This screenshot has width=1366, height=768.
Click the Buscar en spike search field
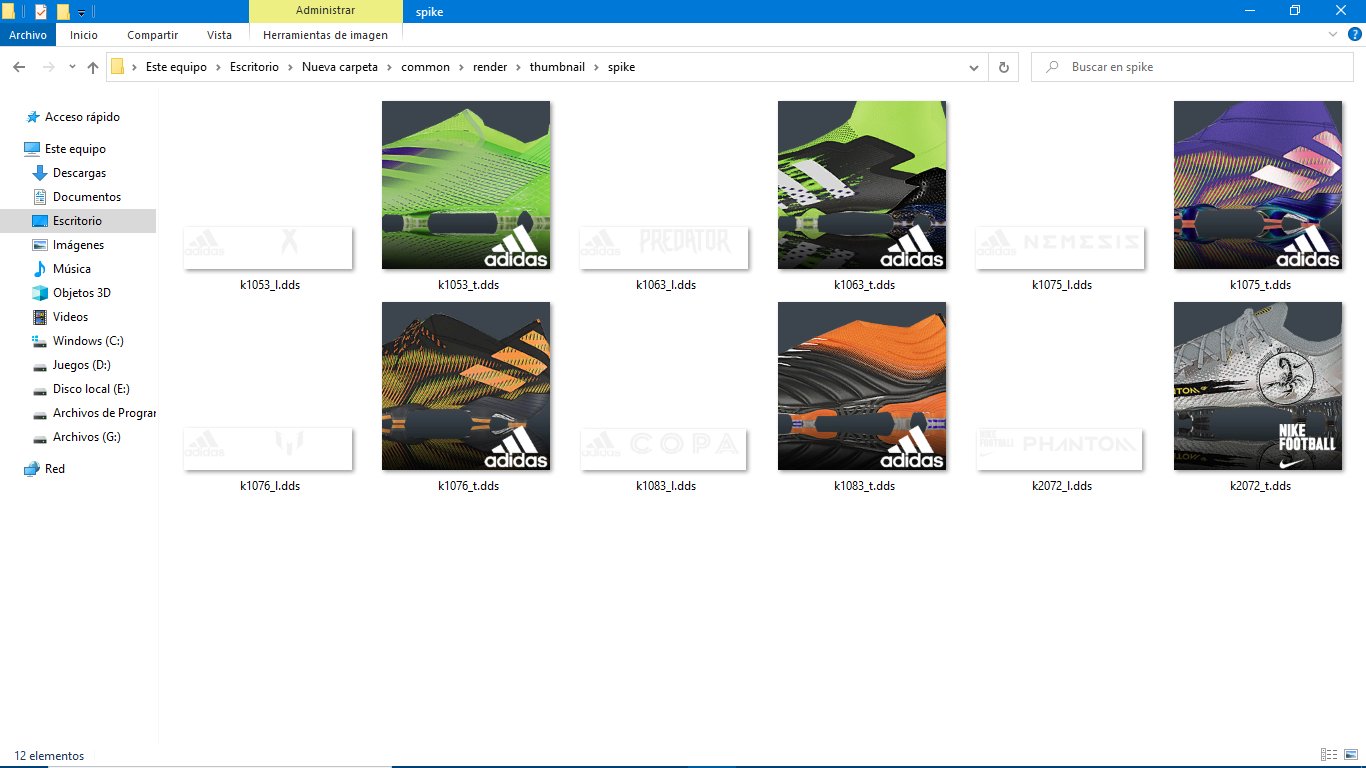coord(1191,67)
